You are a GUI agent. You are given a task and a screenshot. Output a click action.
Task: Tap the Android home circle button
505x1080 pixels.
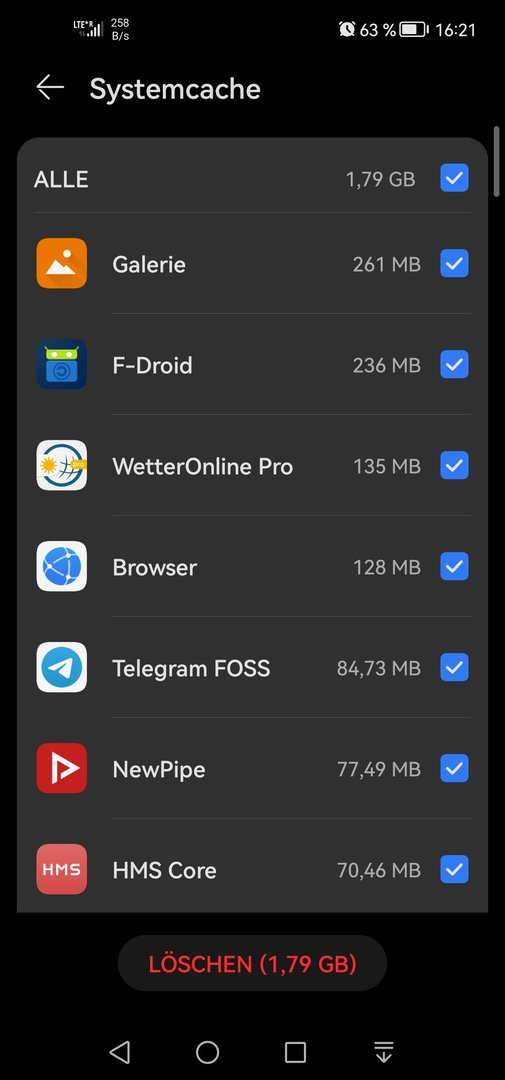[x=207, y=1052]
